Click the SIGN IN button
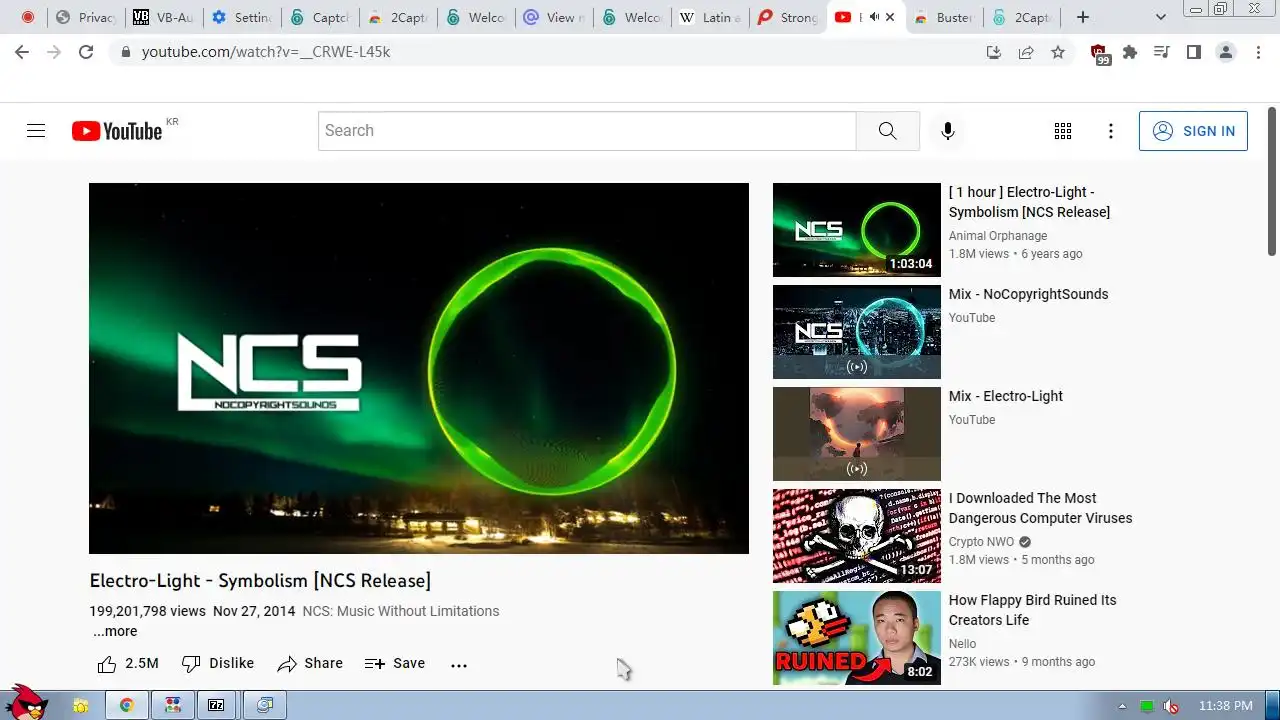Viewport: 1280px width, 720px height. pos(1193,131)
